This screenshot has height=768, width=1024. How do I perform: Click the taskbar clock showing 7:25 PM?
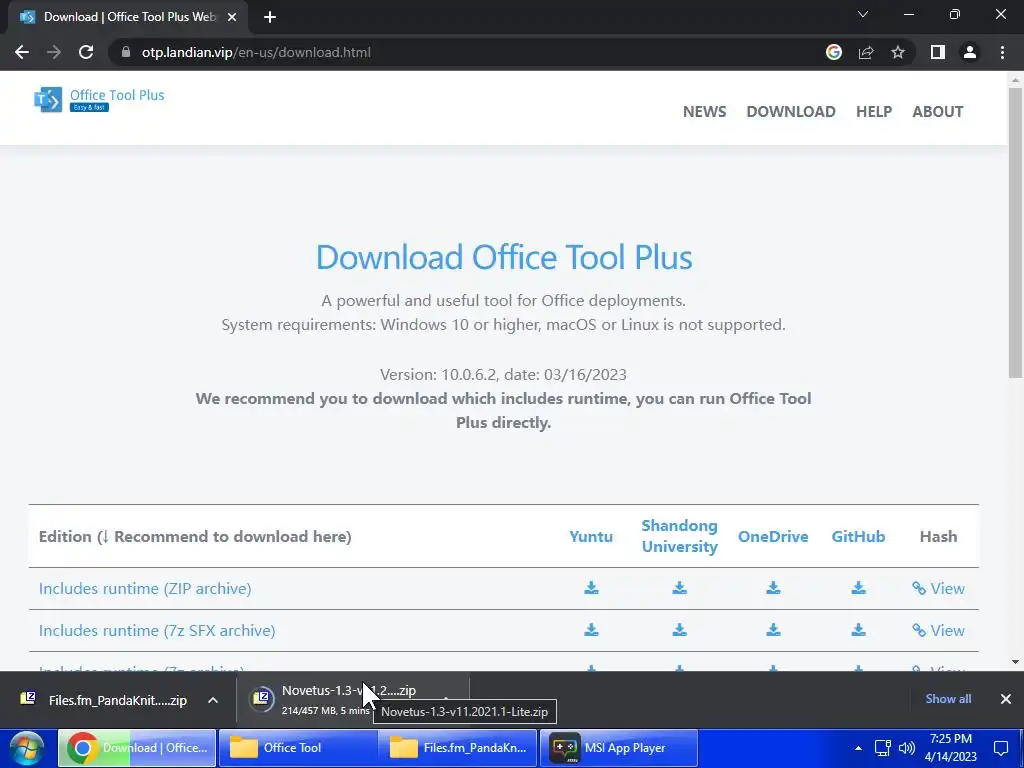point(951,748)
